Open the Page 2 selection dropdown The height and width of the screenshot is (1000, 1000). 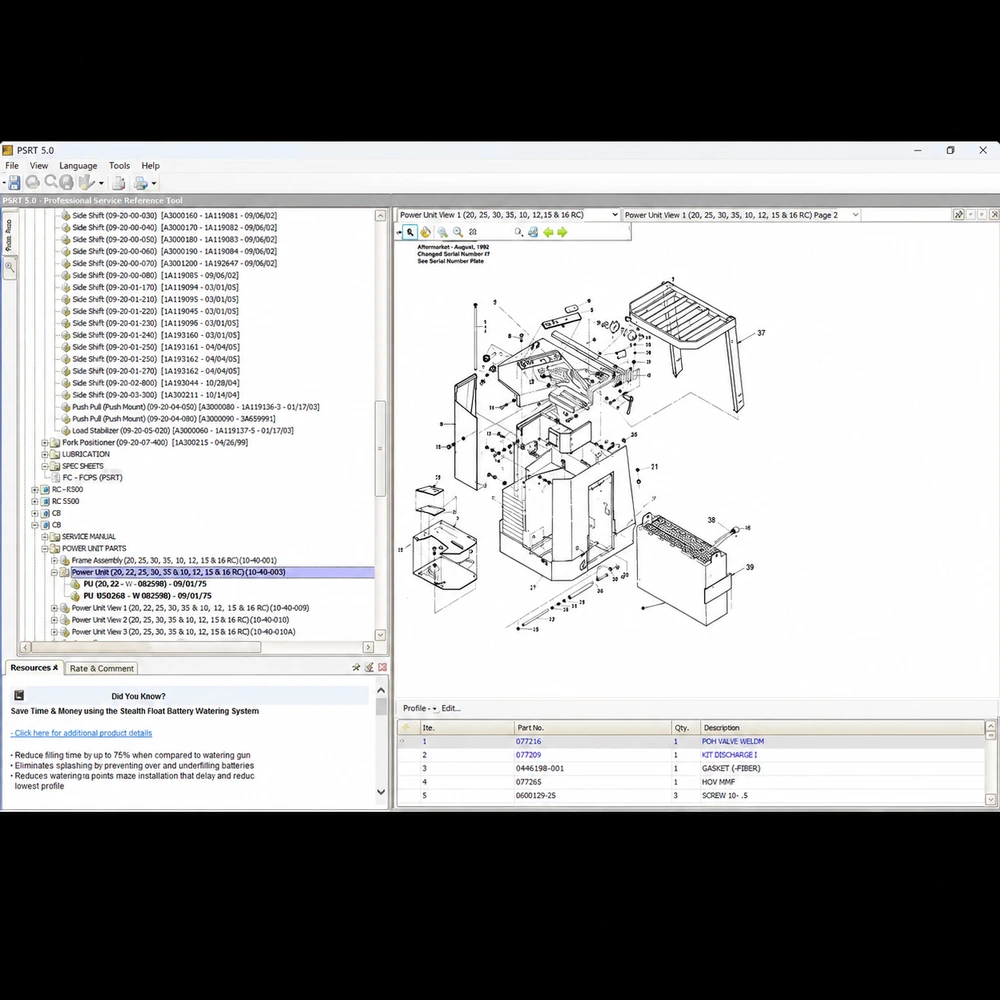[x=855, y=215]
